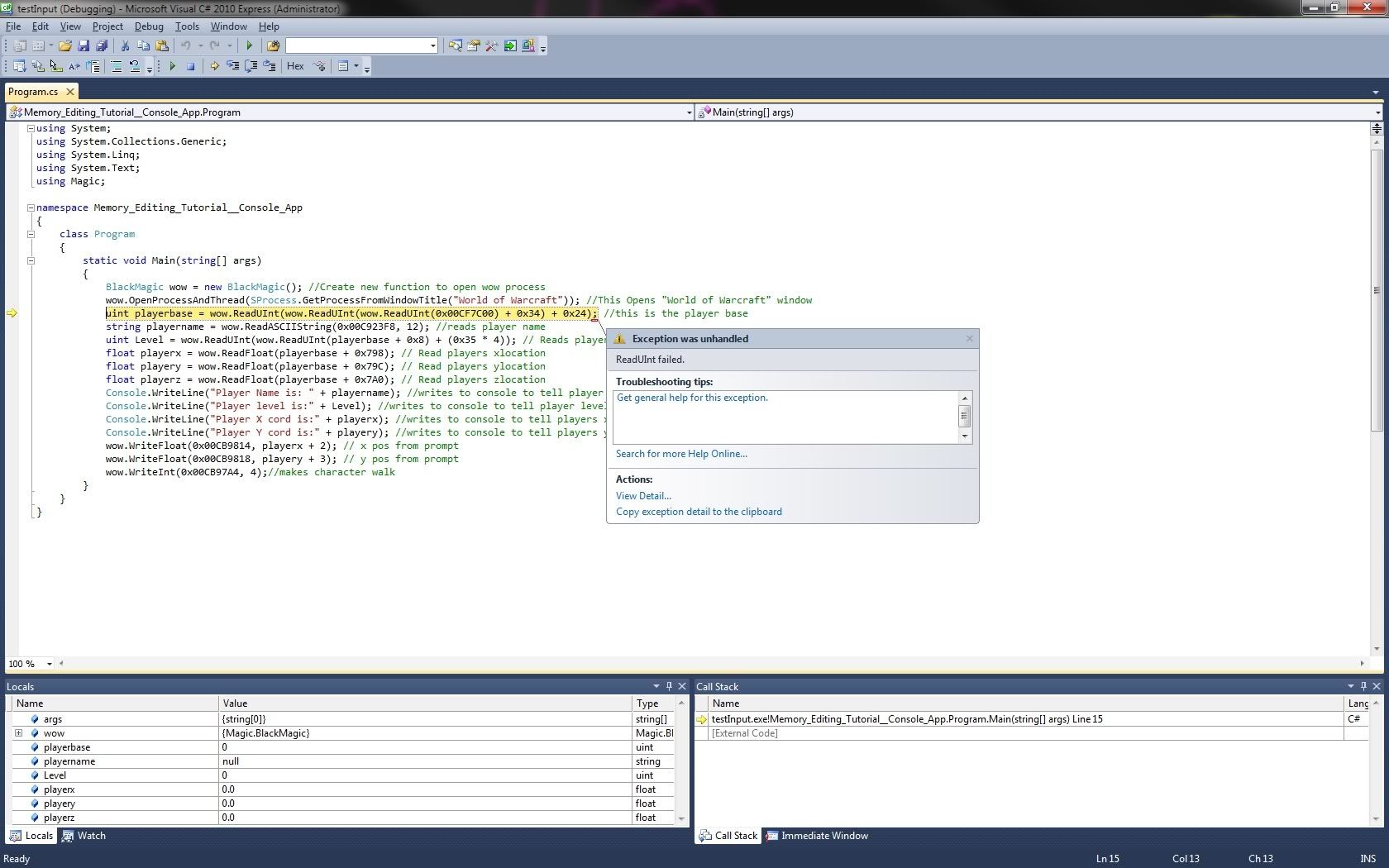Toggle auto-hide pin on the Call Stack panel
This screenshot has width=1389, height=868.
pyautogui.click(x=1363, y=686)
